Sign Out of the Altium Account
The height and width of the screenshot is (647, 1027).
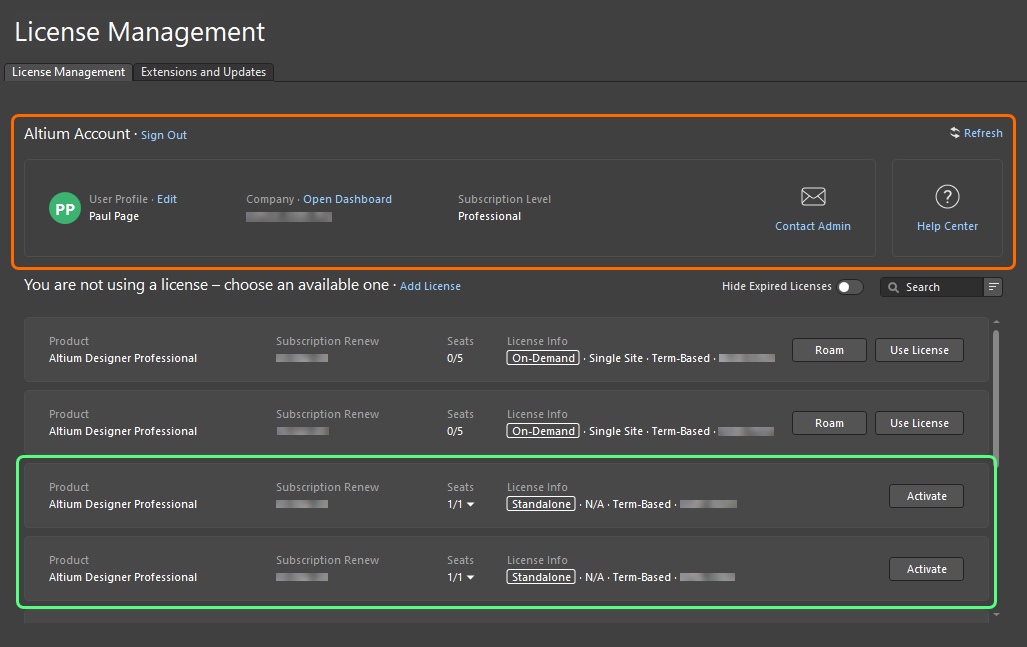164,135
